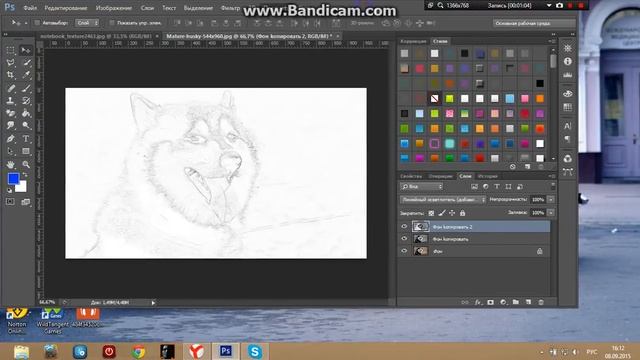Select the Horizontal Type tool
Viewport: 640px width, 360px height.
tap(26, 139)
